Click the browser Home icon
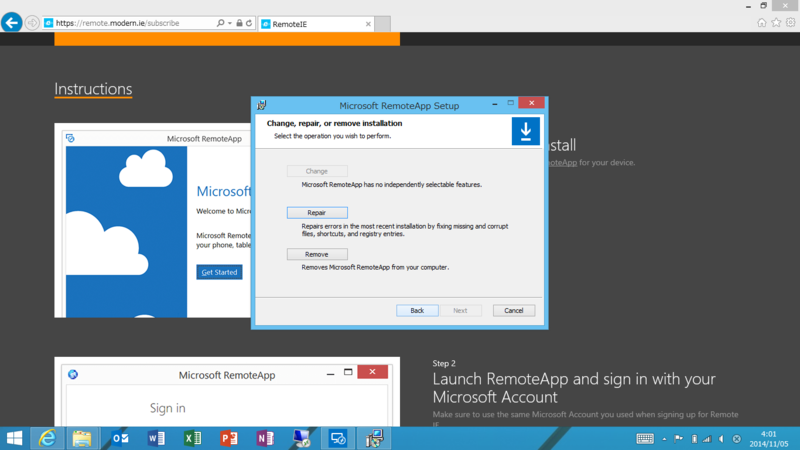Image resolution: width=800 pixels, height=450 pixels. 762,22
